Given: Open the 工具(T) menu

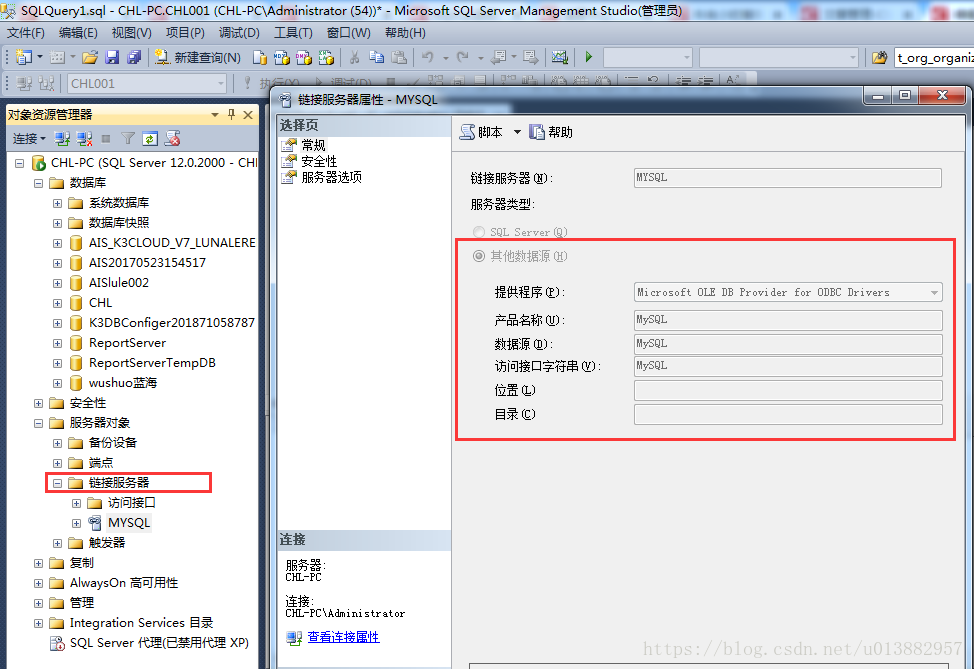Looking at the screenshot, I should [293, 33].
